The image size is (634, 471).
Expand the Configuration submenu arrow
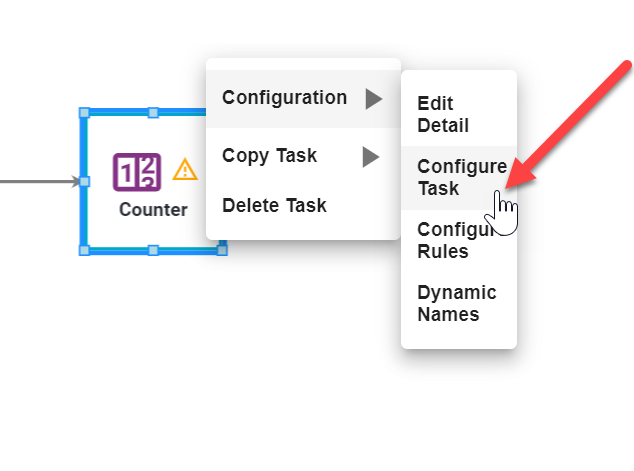click(x=373, y=98)
